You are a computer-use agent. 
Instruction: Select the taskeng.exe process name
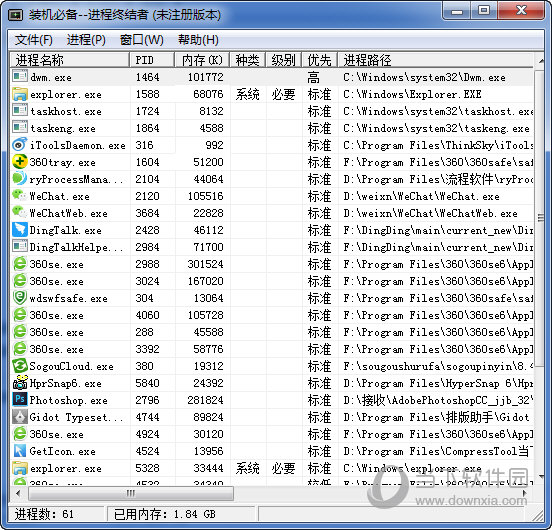pos(63,128)
